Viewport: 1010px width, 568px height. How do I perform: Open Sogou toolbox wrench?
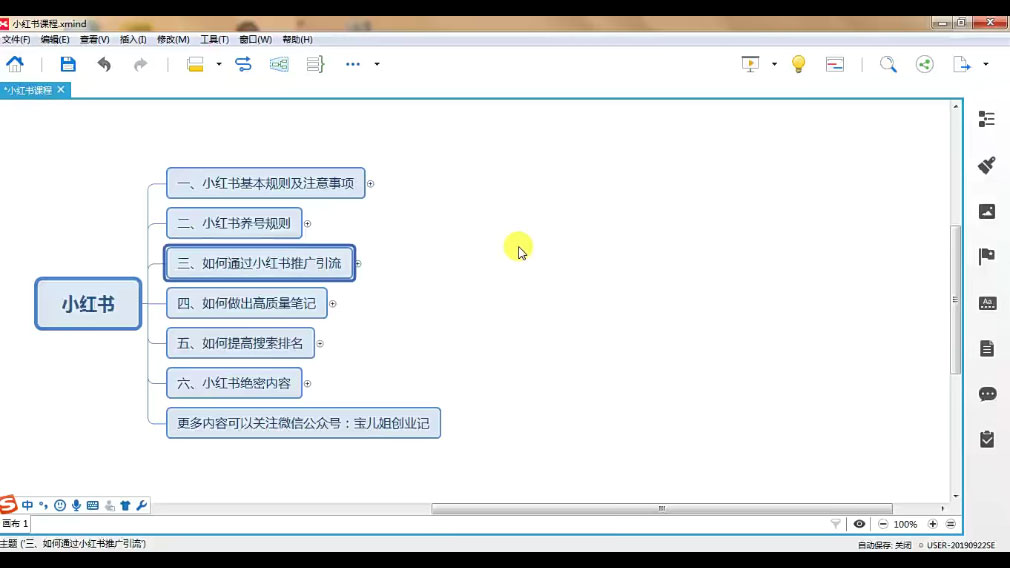pyautogui.click(x=142, y=506)
